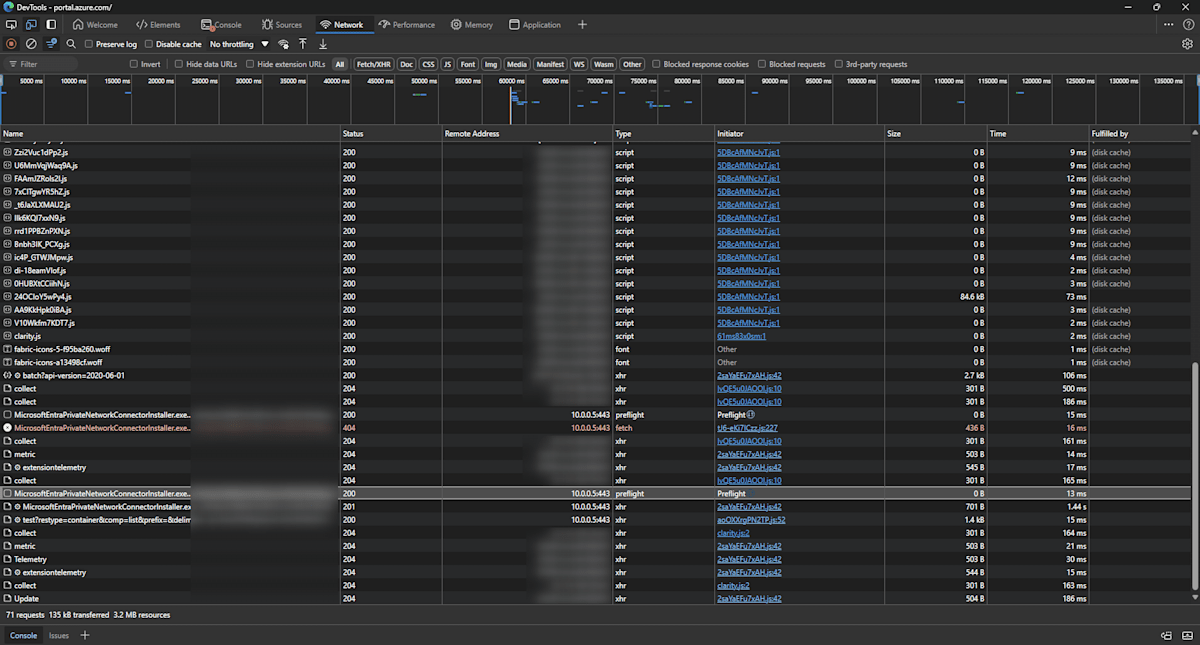Filter requests by Doc type
1200x645 pixels.
click(x=406, y=64)
